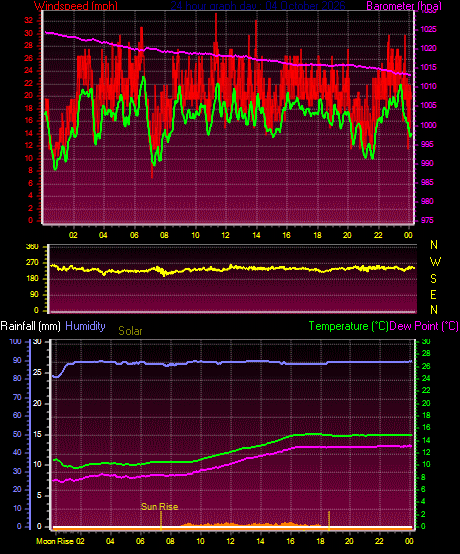The image size is (460, 554).
Task: Click the sunset vertical marker line near 18
Action: coord(329,520)
